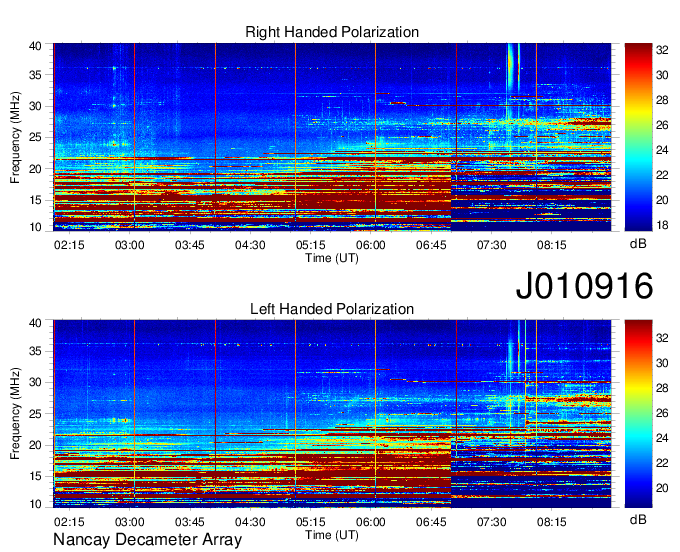
Task: Click the bottom plot's color scale bar
Action: pyautogui.click(x=638, y=414)
